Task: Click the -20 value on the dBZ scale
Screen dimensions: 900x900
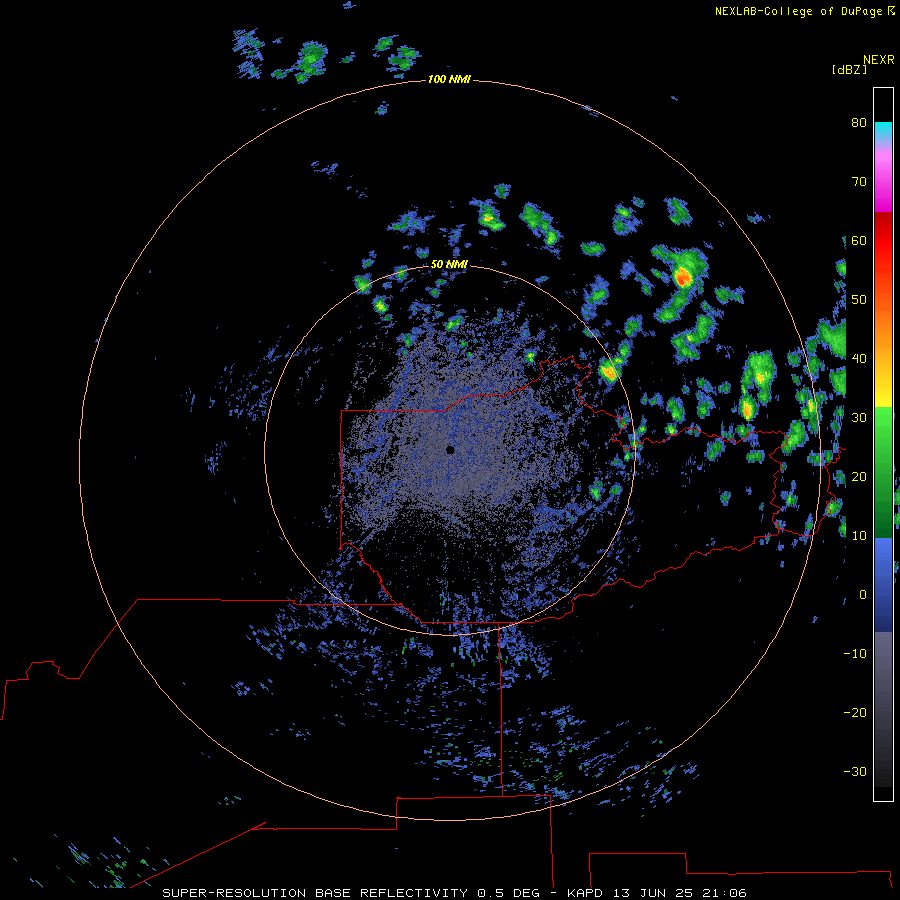Action: [855, 712]
